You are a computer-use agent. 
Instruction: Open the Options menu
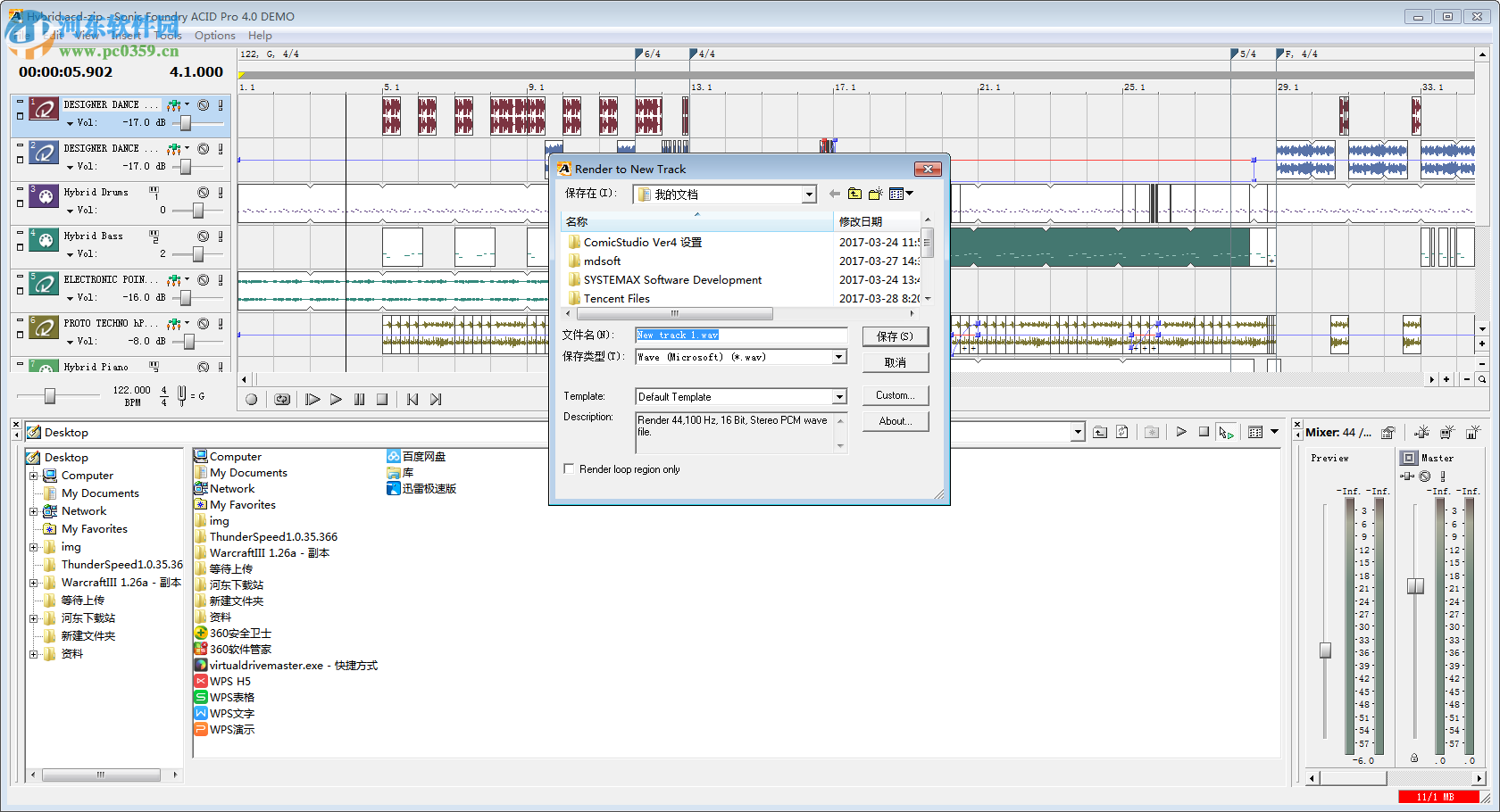point(214,36)
